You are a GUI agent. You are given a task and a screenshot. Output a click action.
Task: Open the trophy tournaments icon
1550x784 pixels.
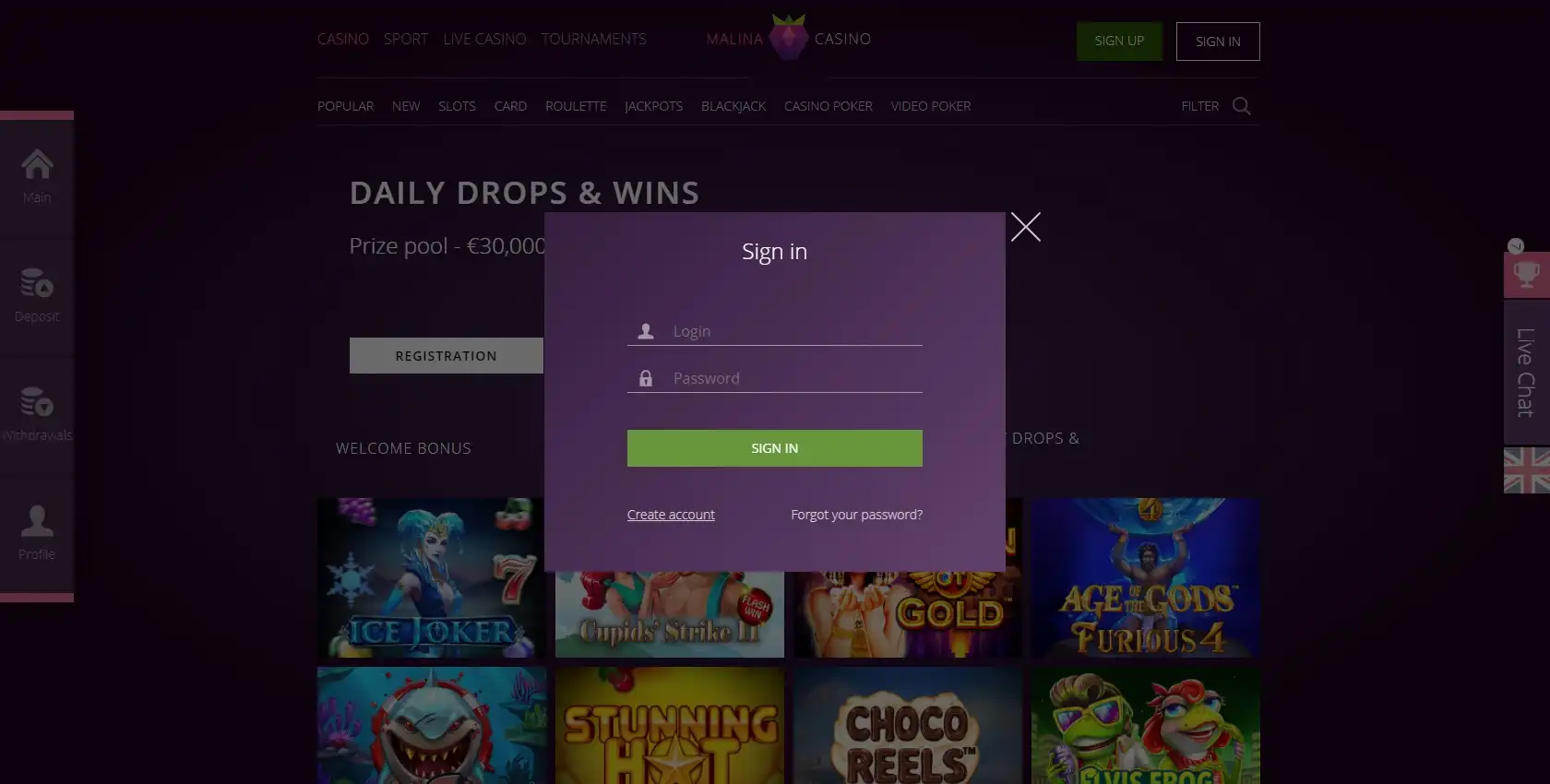pos(1527,274)
